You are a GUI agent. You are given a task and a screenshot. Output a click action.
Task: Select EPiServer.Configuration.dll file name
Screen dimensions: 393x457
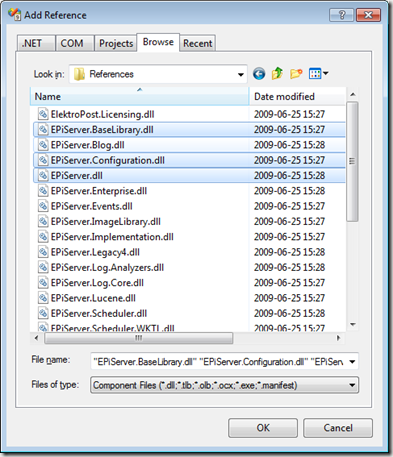[x=108, y=160]
